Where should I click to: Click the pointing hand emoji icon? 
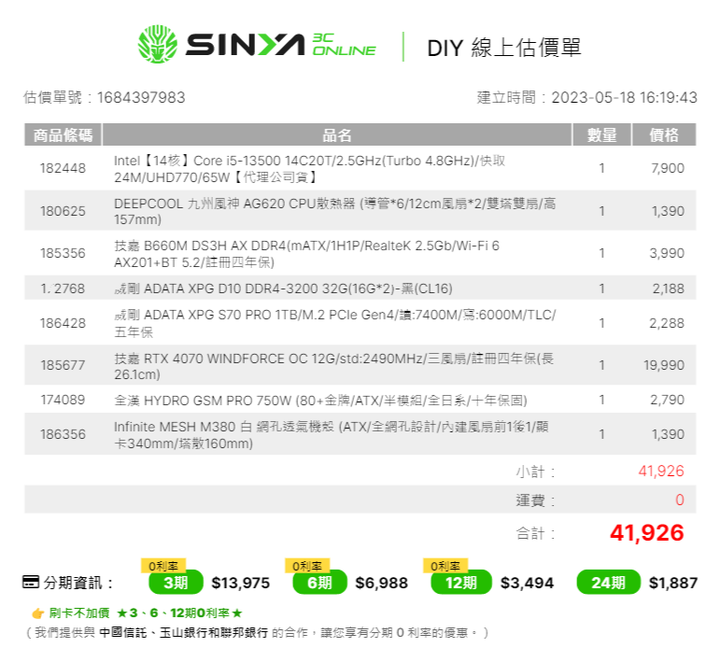(x=38, y=613)
